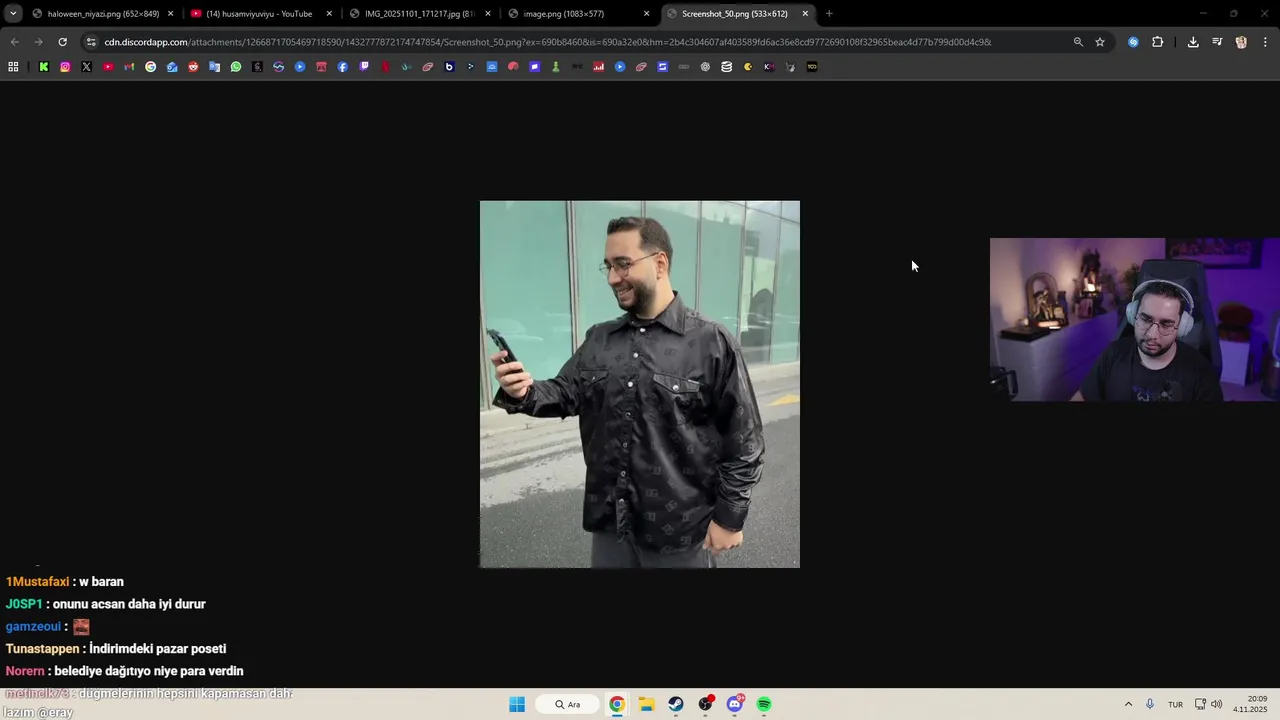1280x720 pixels.
Task: Open the media controls icon in toolbar
Action: coord(1217,42)
